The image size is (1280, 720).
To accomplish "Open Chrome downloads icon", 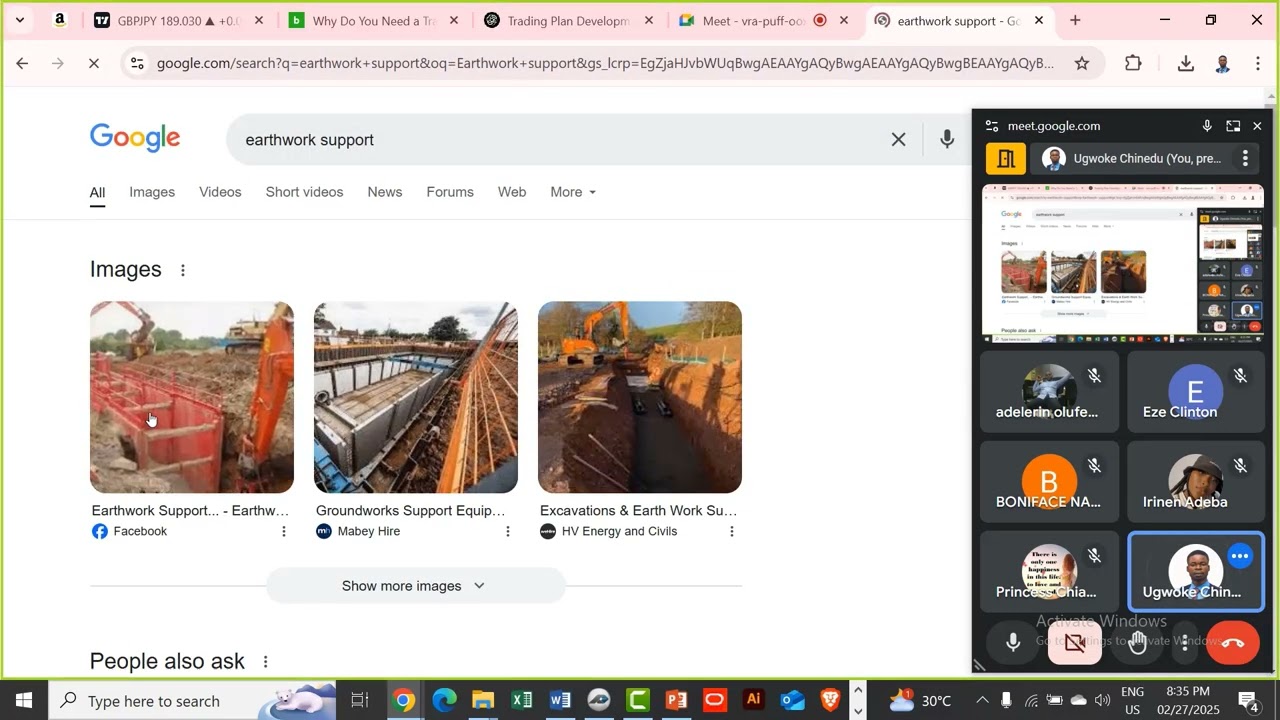I will pyautogui.click(x=1186, y=63).
